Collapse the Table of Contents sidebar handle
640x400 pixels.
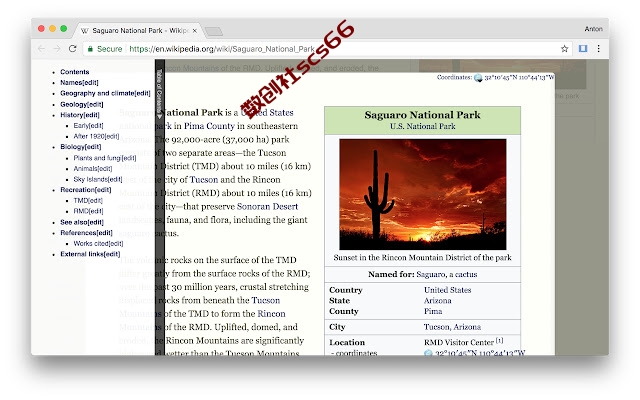pyautogui.click(x=160, y=94)
